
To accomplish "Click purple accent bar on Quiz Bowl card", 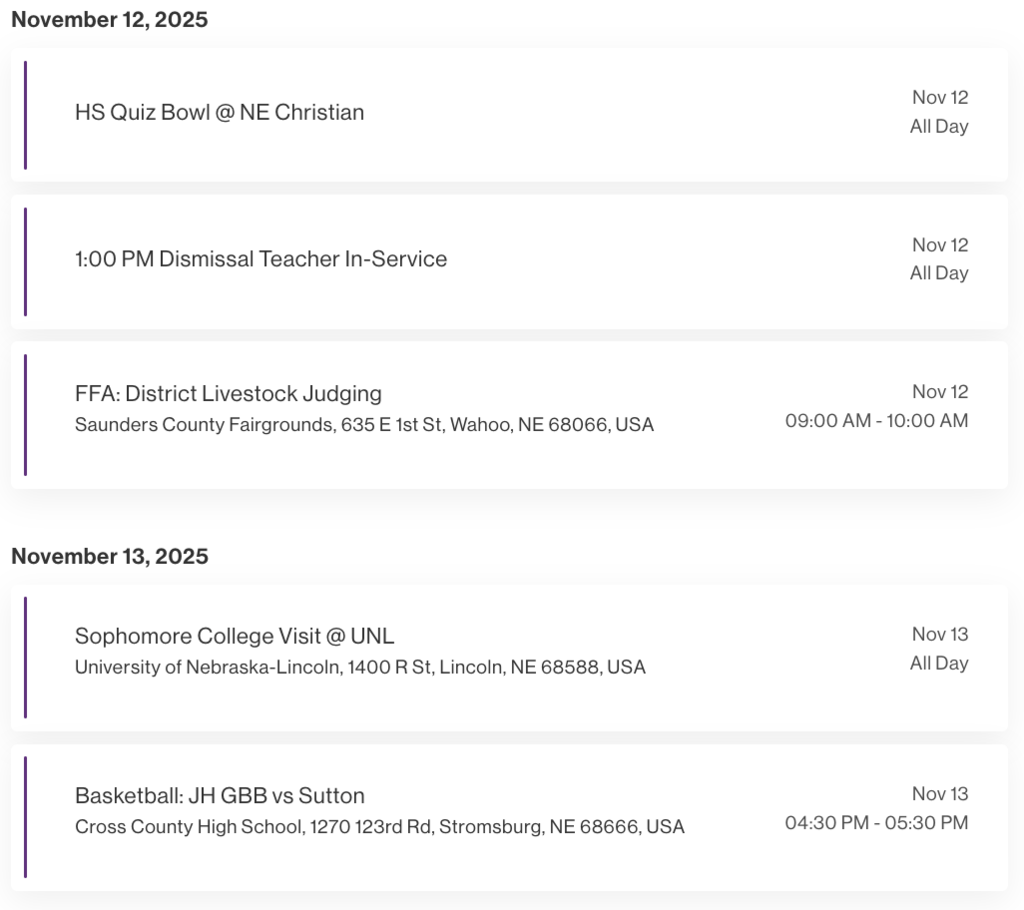I will [25, 115].
